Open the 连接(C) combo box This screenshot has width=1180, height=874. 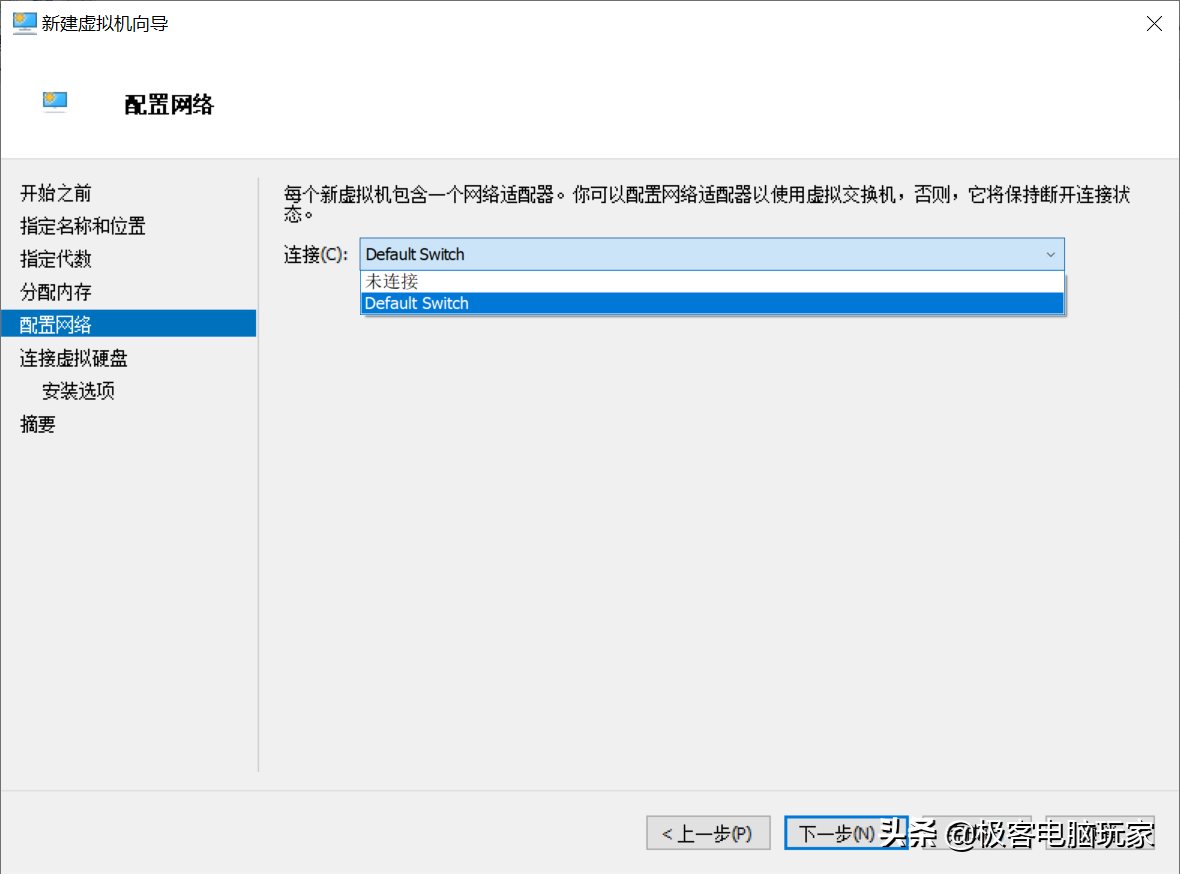pos(712,254)
